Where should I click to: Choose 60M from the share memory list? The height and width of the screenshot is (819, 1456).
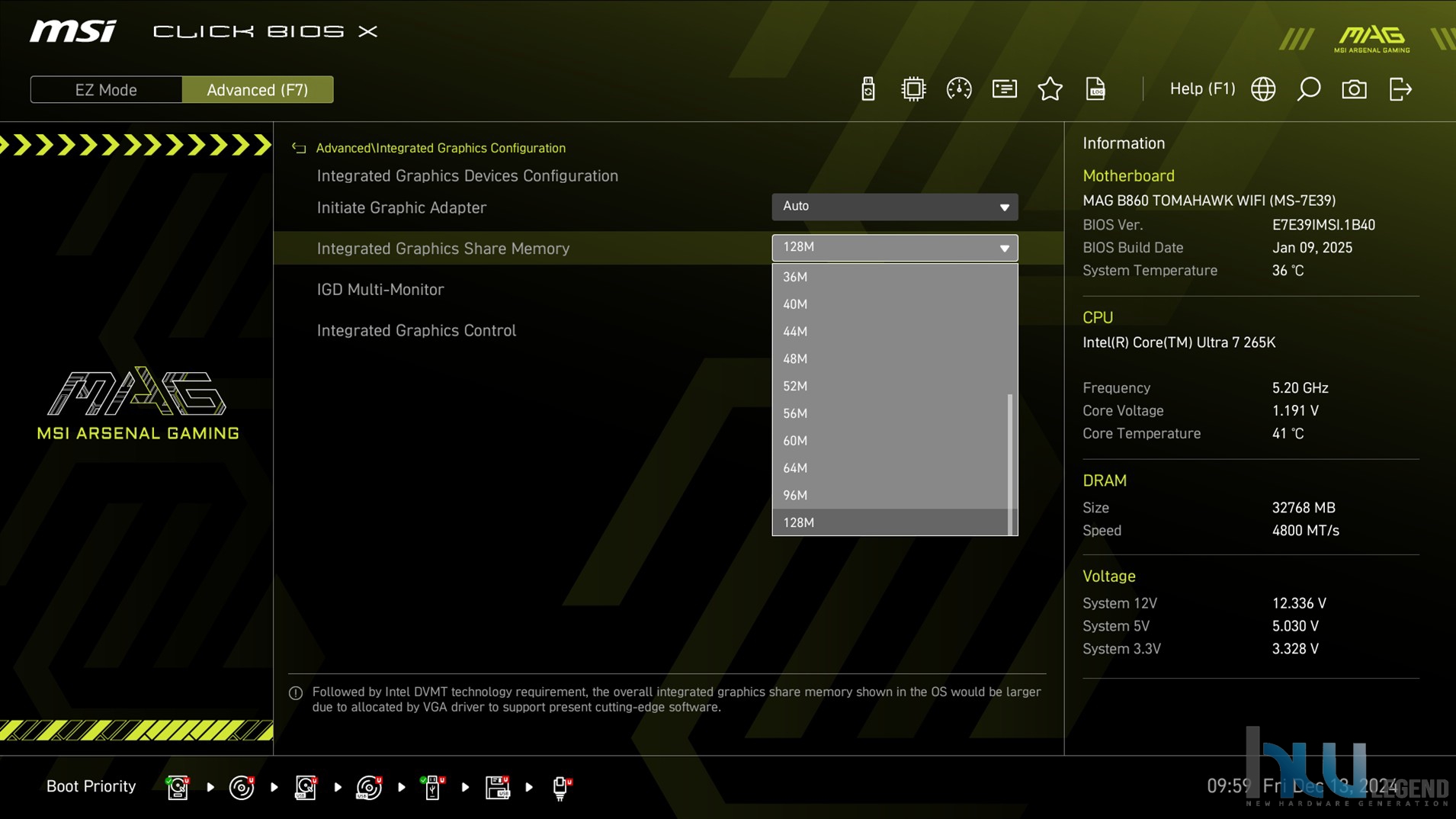889,441
